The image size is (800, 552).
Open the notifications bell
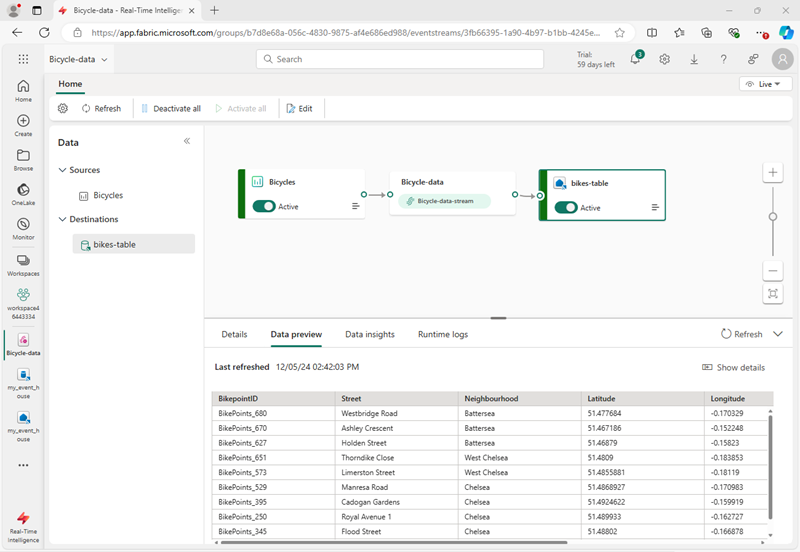point(636,59)
